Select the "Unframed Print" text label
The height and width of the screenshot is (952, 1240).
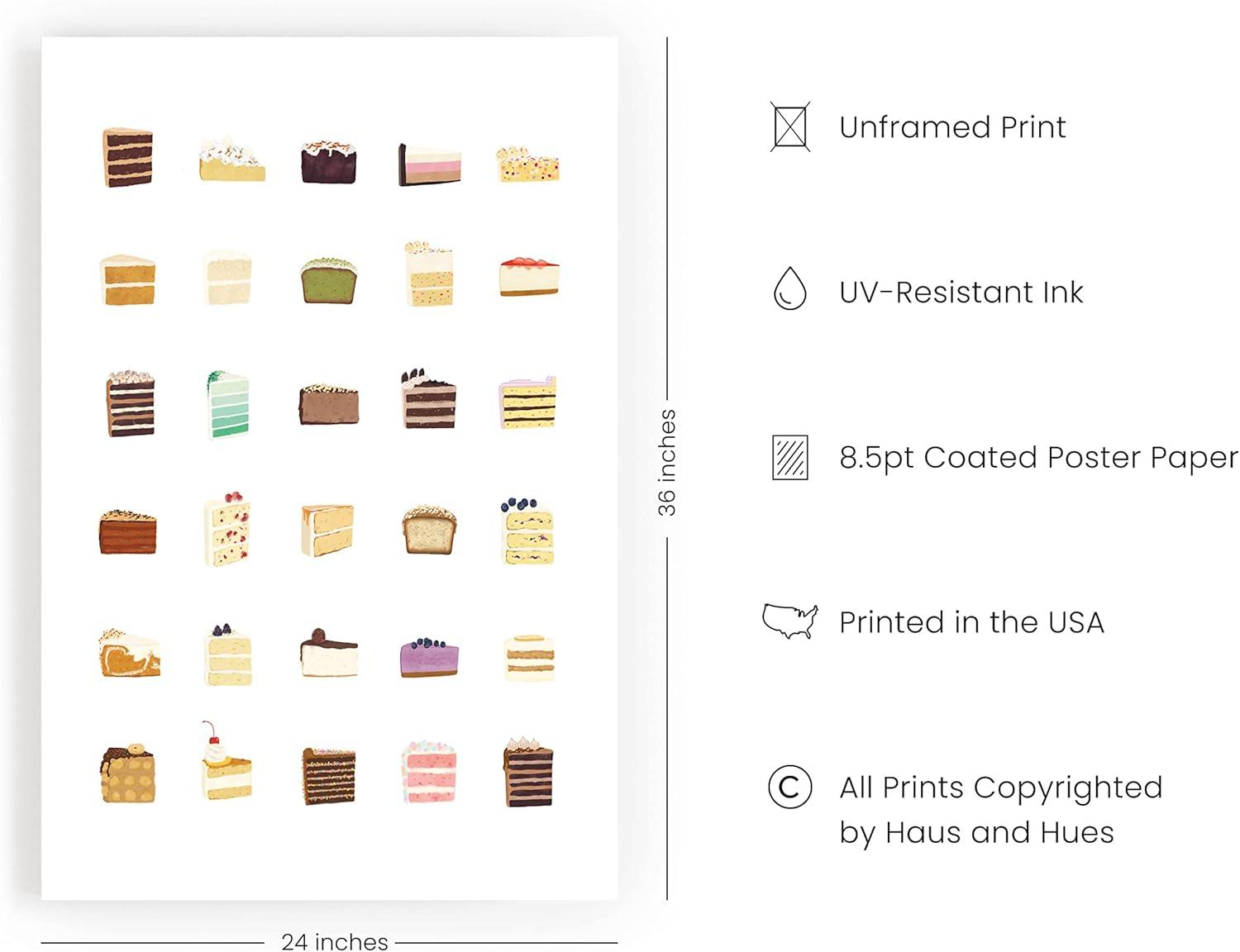(x=951, y=127)
